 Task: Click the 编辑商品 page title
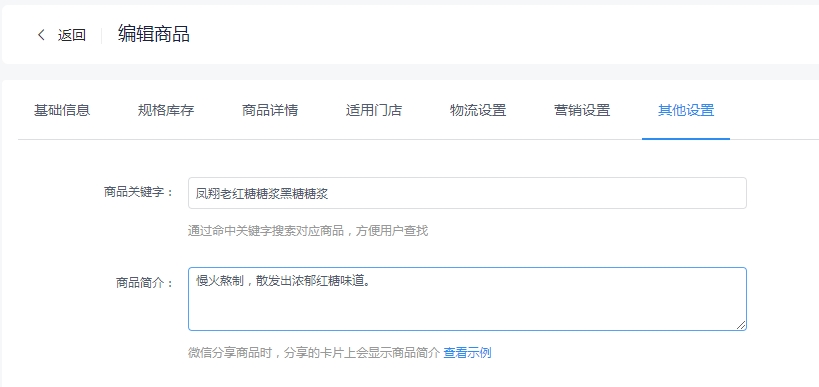[x=154, y=34]
